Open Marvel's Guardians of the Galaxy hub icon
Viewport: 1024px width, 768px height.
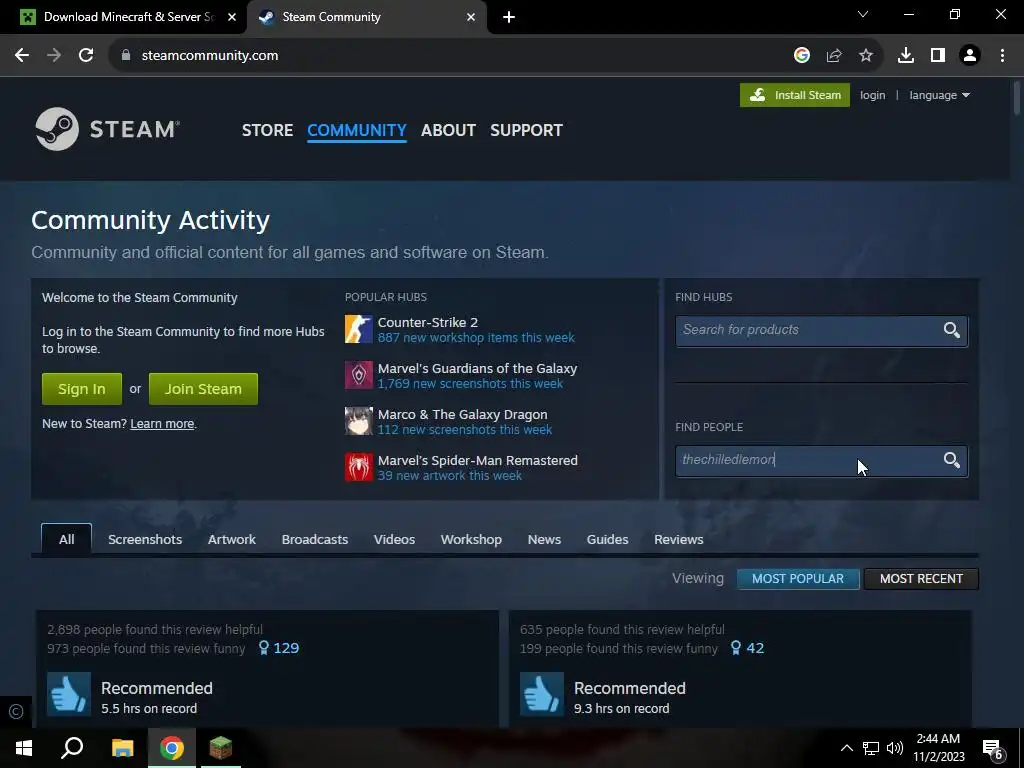coord(359,375)
